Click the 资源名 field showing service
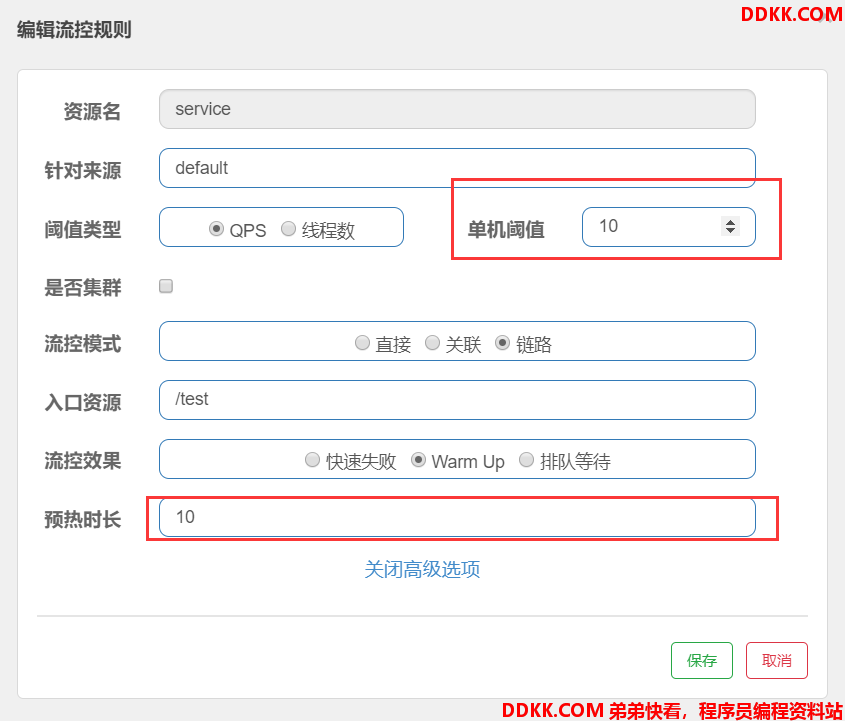This screenshot has width=845, height=721. click(x=457, y=109)
